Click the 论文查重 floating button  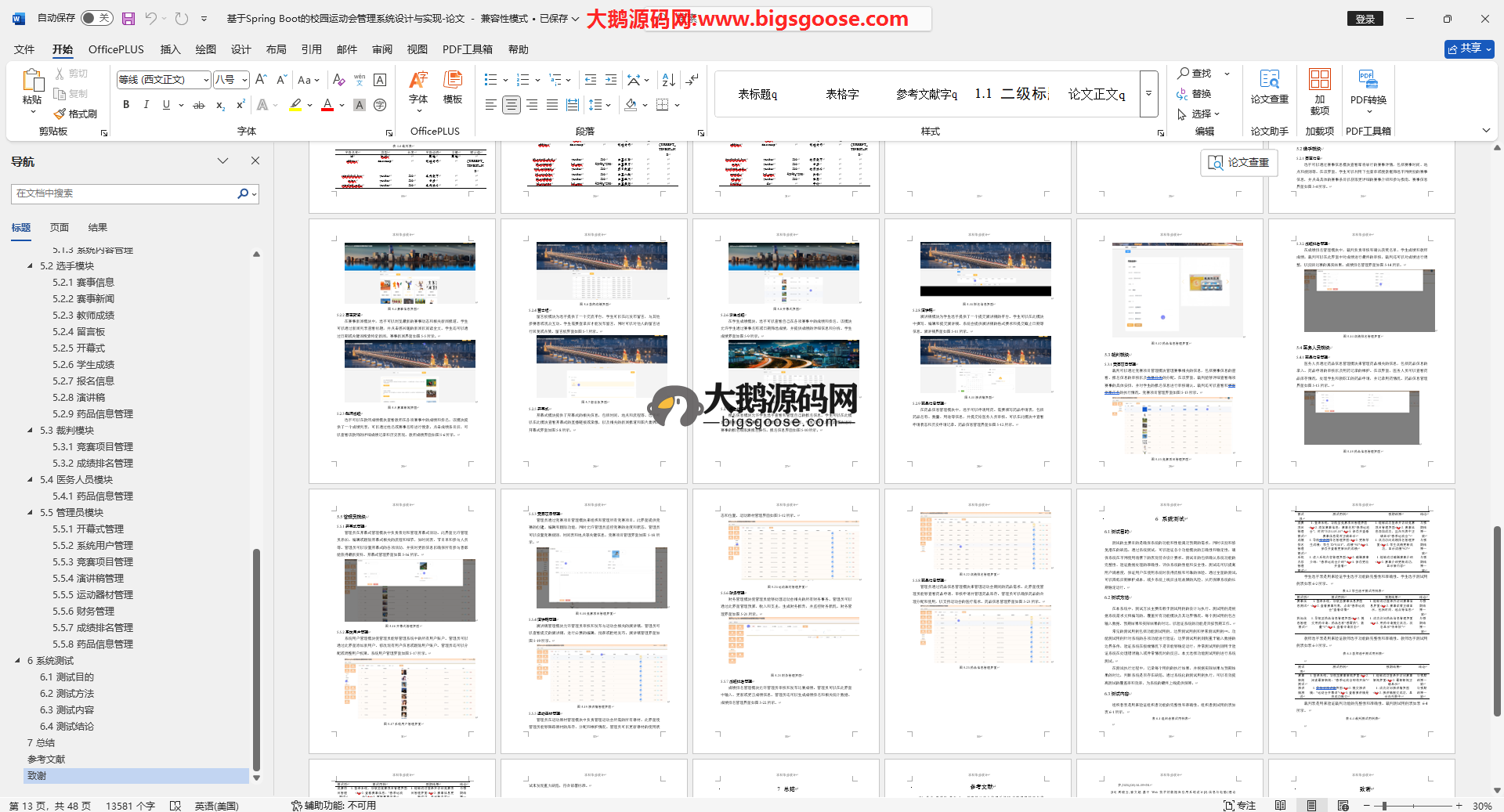(1238, 162)
